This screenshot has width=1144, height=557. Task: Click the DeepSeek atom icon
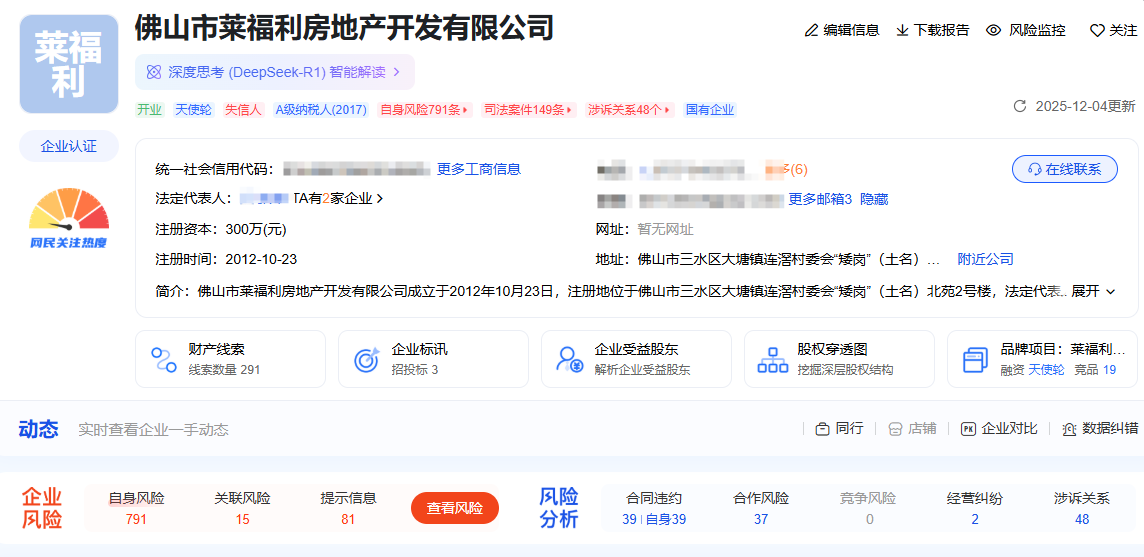point(153,72)
